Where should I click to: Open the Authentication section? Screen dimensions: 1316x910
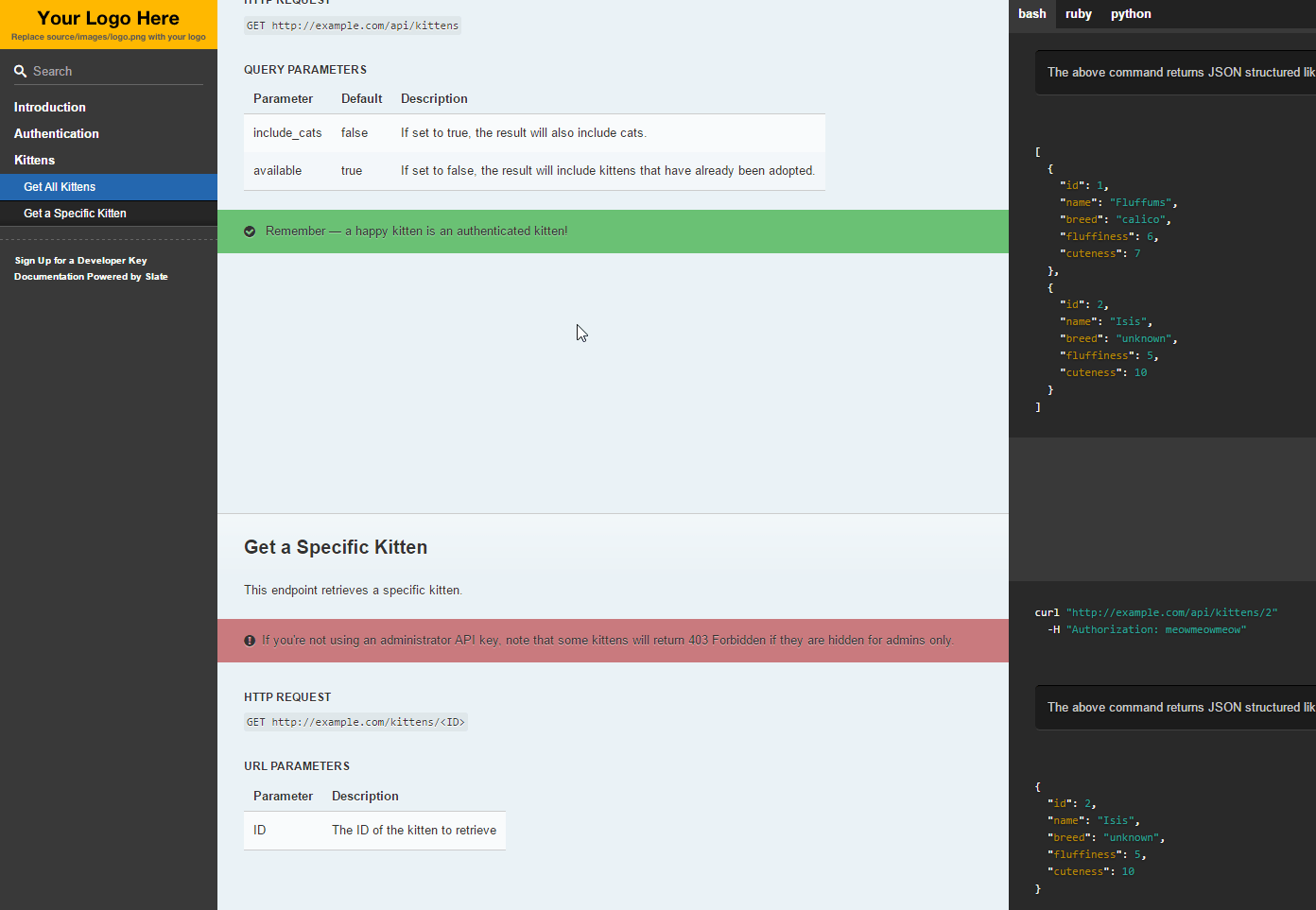click(56, 133)
